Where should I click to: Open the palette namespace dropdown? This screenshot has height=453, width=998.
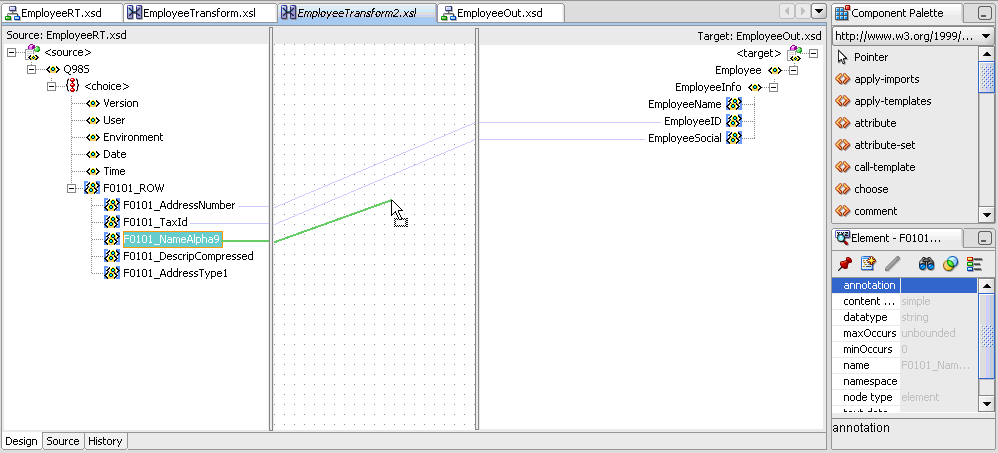pyautogui.click(x=985, y=36)
